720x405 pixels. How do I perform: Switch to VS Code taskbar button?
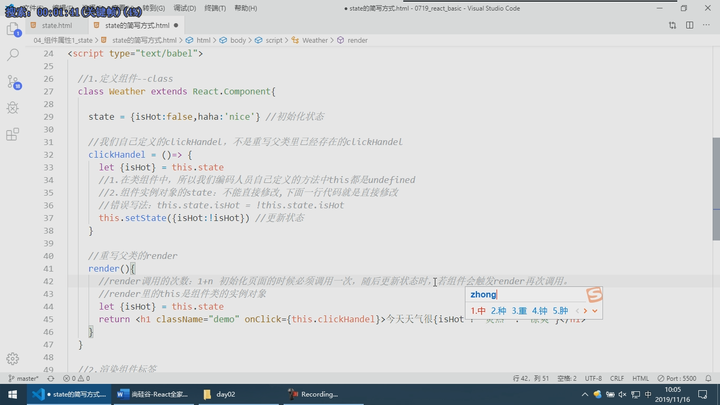69,394
